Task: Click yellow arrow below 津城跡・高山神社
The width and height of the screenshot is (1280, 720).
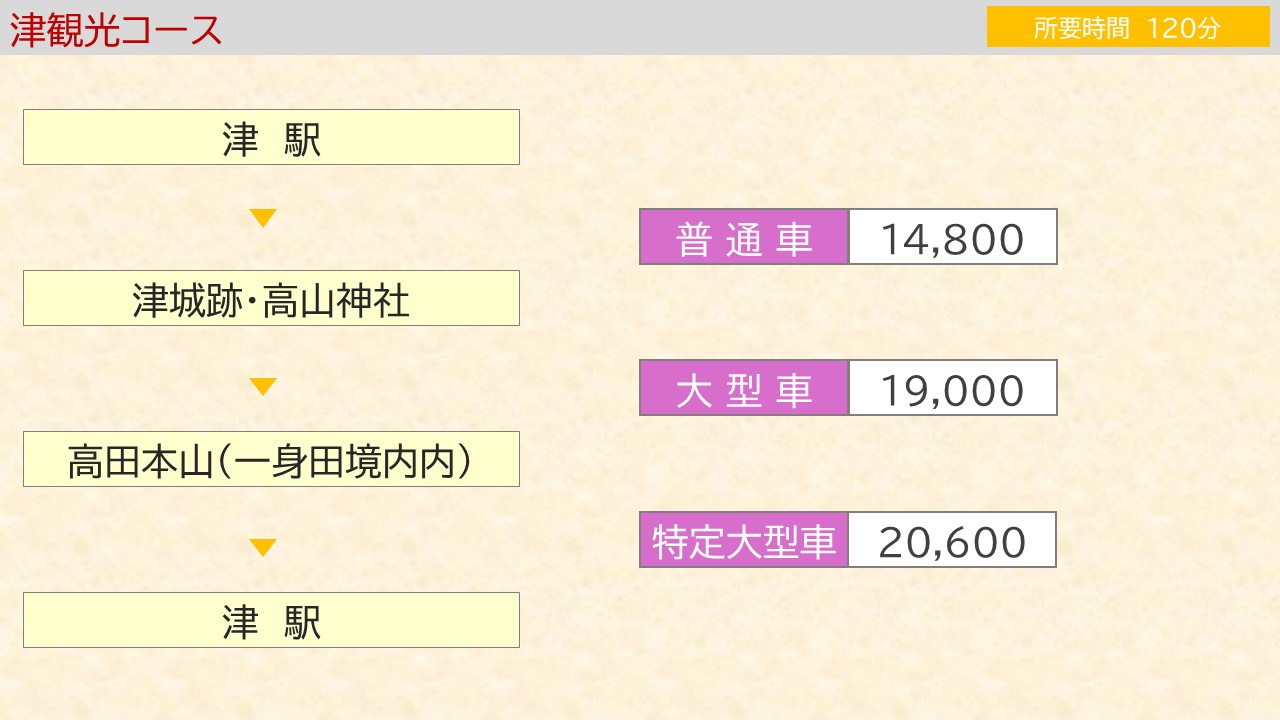Action: point(263,387)
